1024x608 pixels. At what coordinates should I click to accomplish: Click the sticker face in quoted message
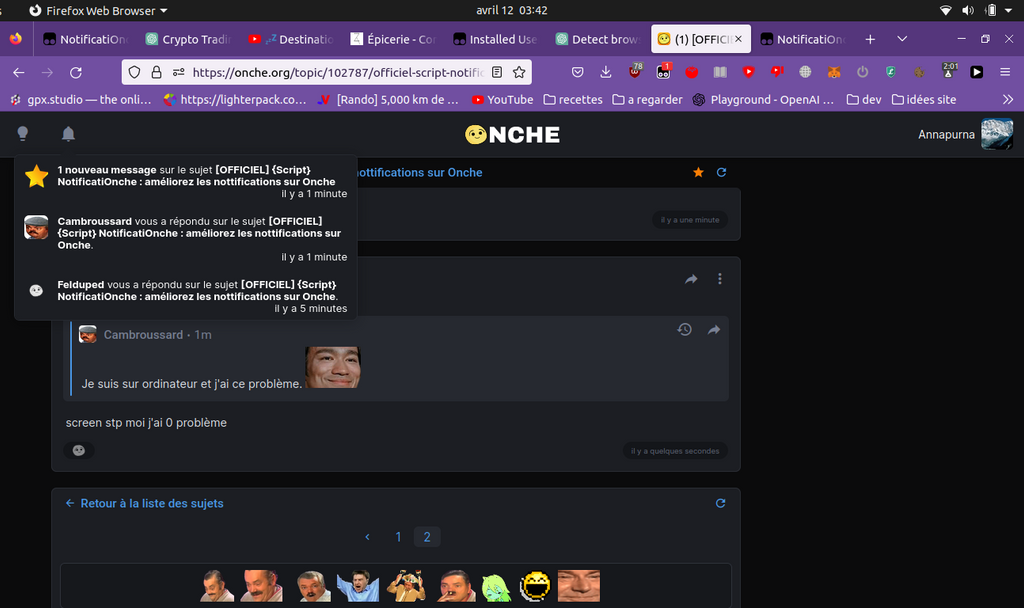333,367
